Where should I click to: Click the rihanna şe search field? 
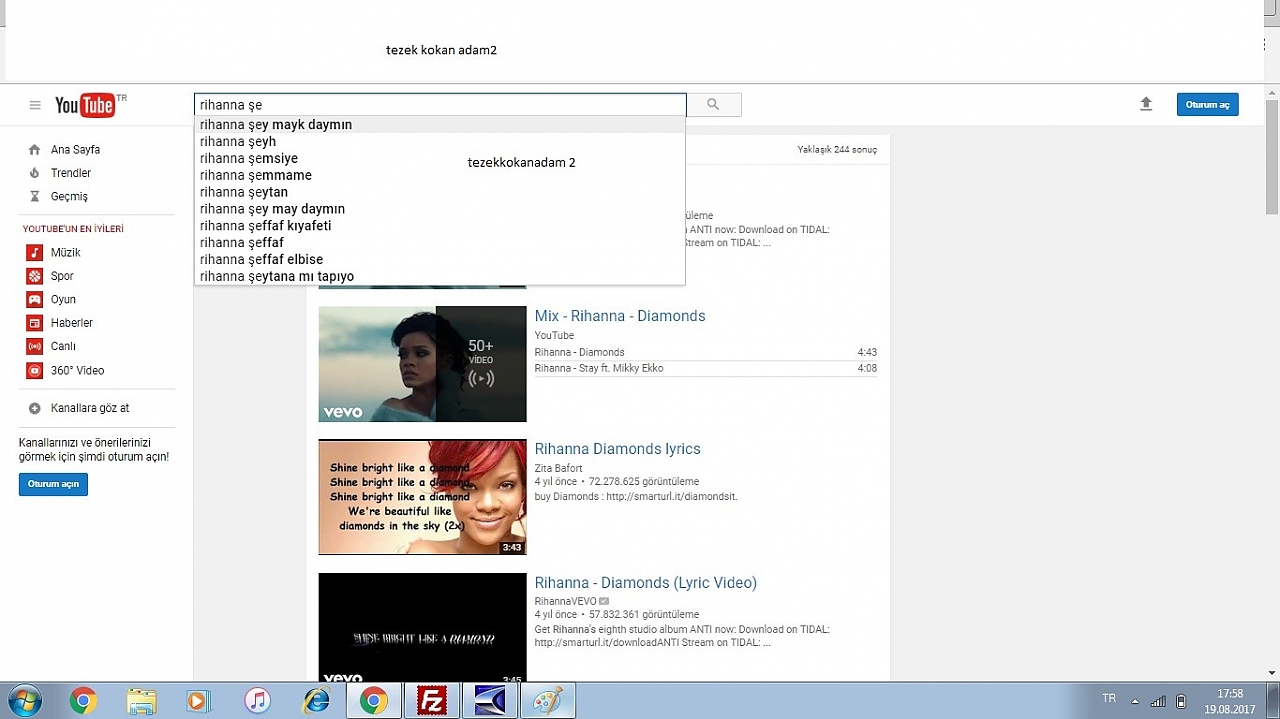coord(440,105)
